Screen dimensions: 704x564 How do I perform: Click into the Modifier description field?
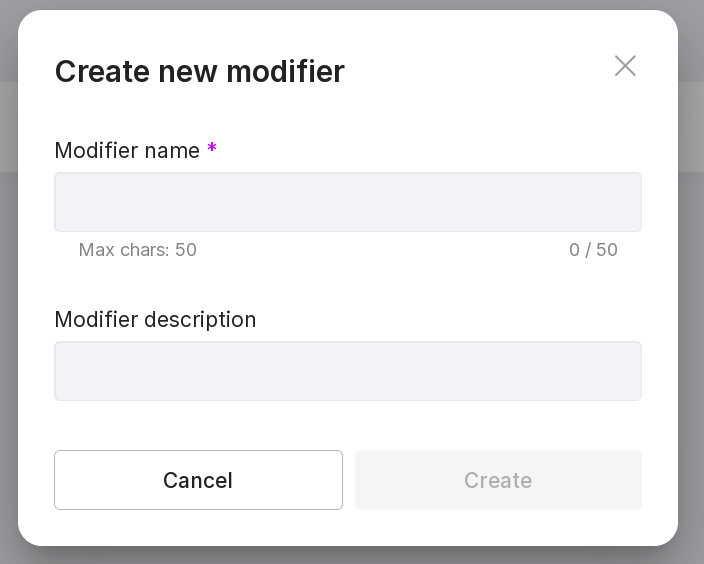[x=348, y=371]
